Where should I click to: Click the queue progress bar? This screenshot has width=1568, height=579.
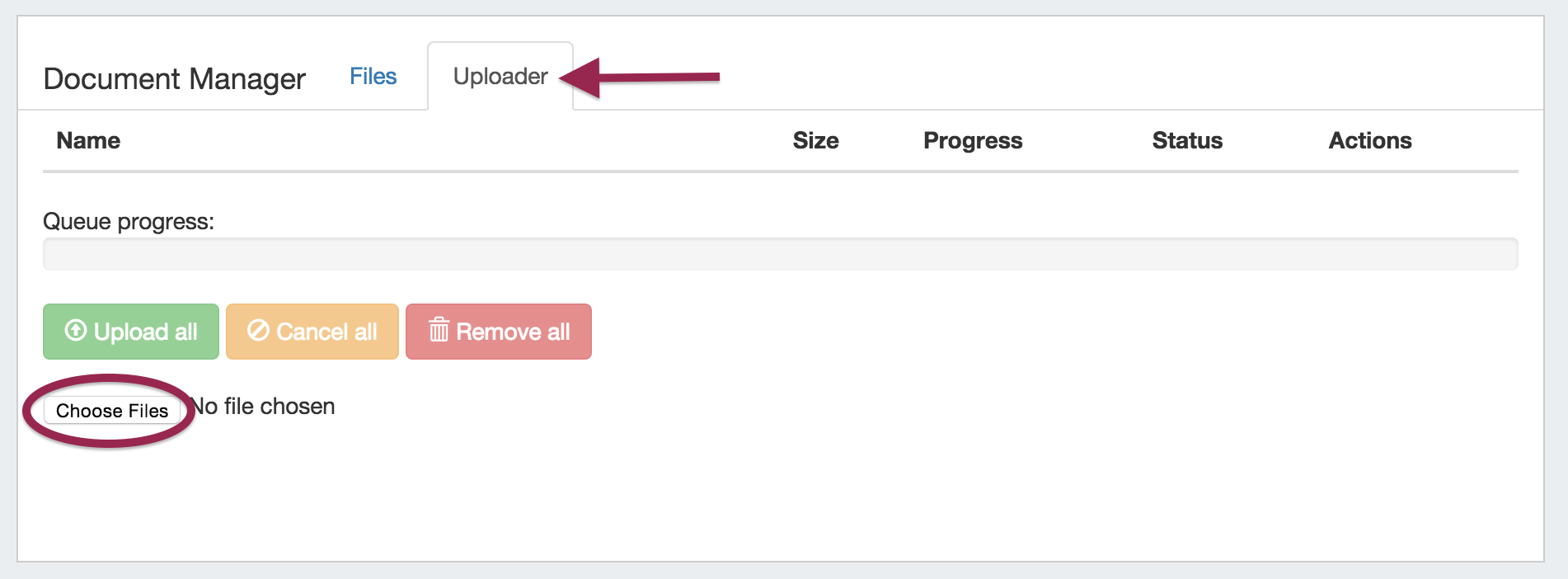point(779,254)
